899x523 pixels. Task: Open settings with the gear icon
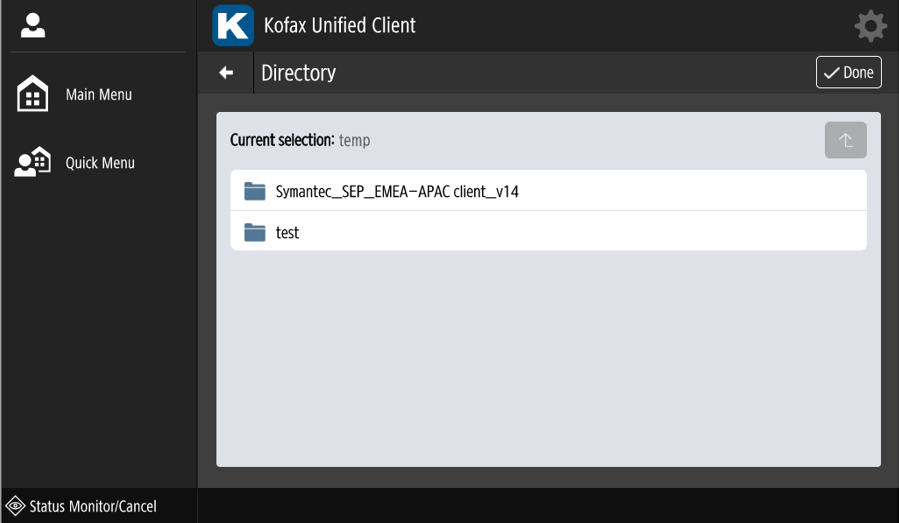pos(871,26)
